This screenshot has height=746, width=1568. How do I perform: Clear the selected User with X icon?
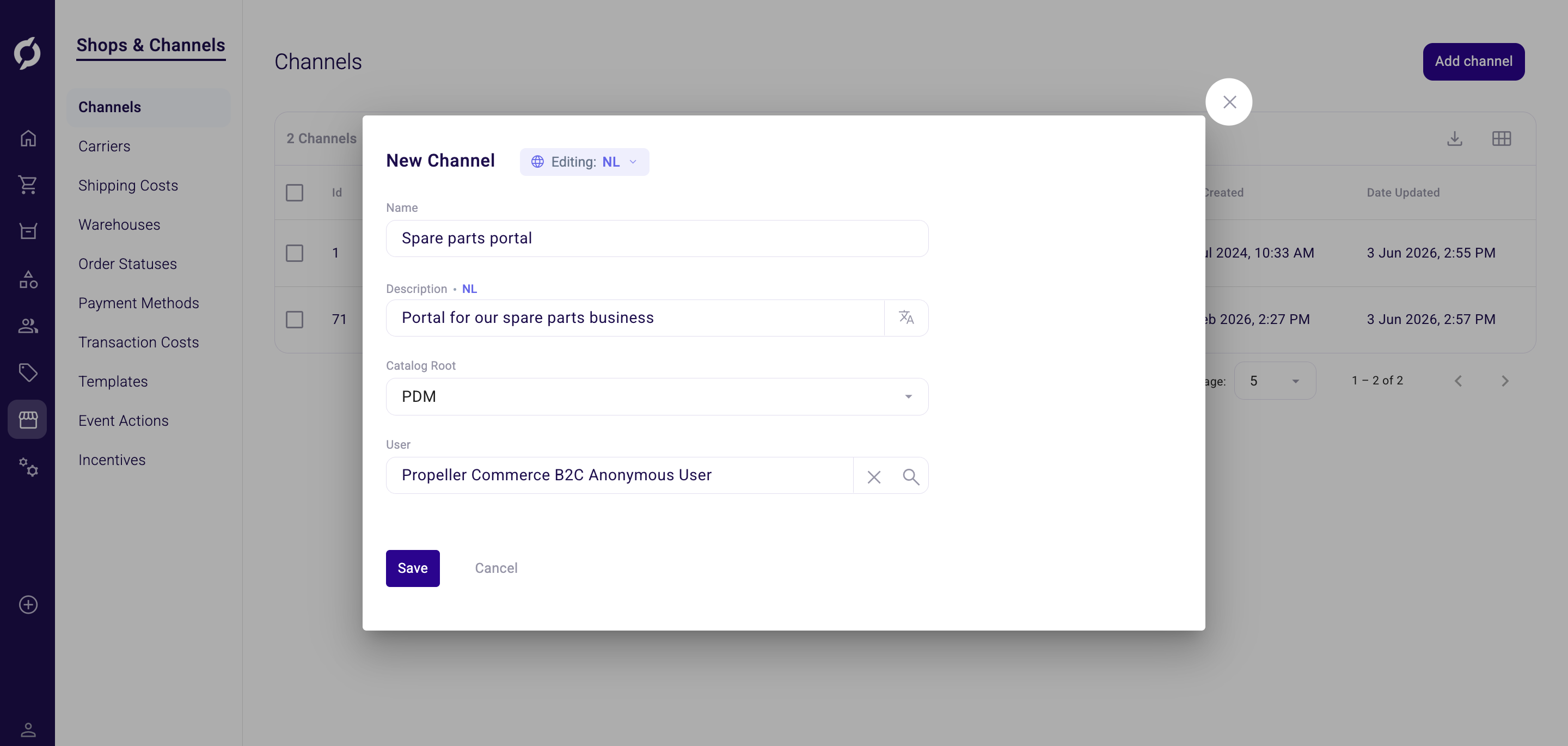click(874, 476)
